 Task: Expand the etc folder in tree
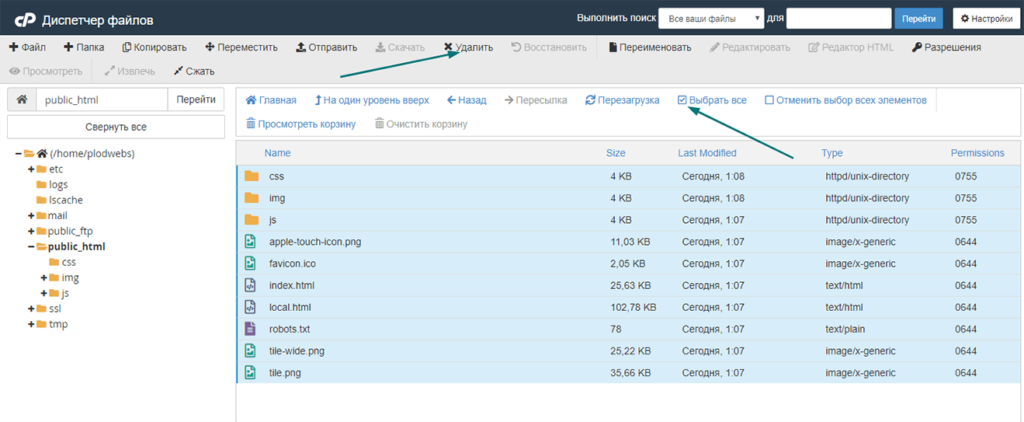tap(31, 169)
